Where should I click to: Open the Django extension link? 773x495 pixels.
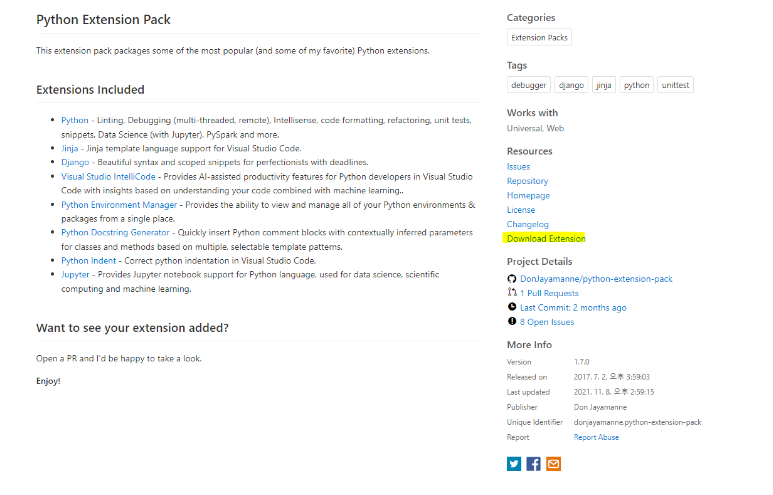click(75, 162)
